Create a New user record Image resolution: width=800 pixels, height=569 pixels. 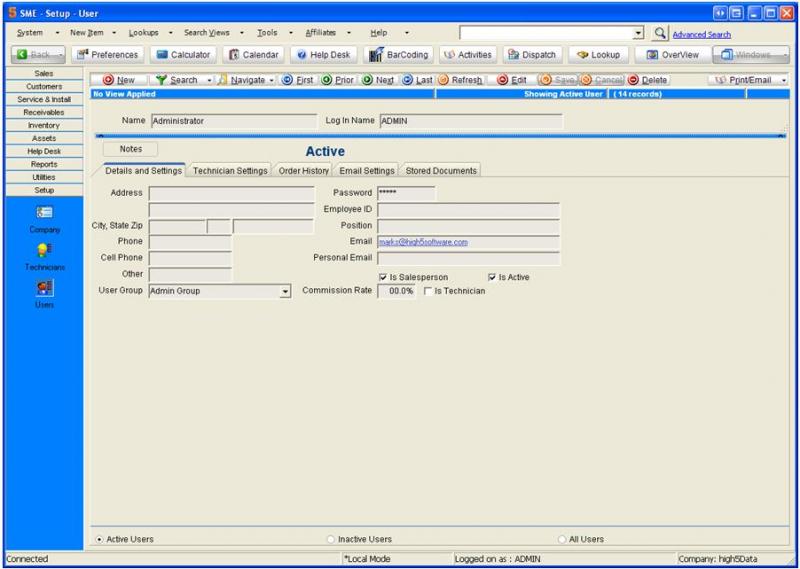119,80
